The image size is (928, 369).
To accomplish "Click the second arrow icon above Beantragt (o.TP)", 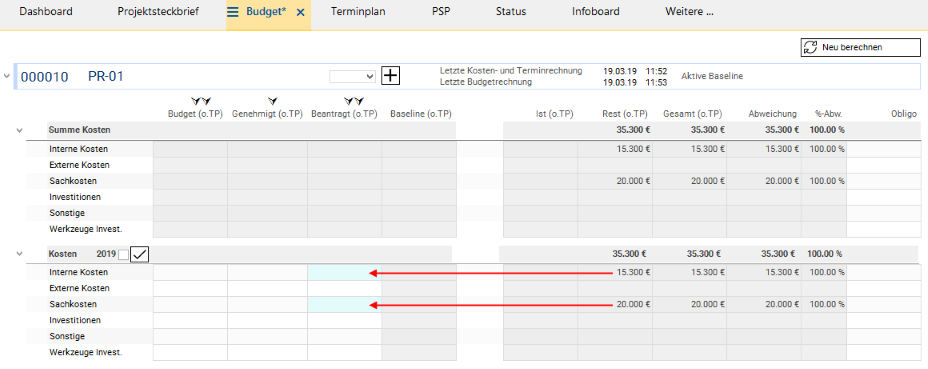I will pos(359,102).
